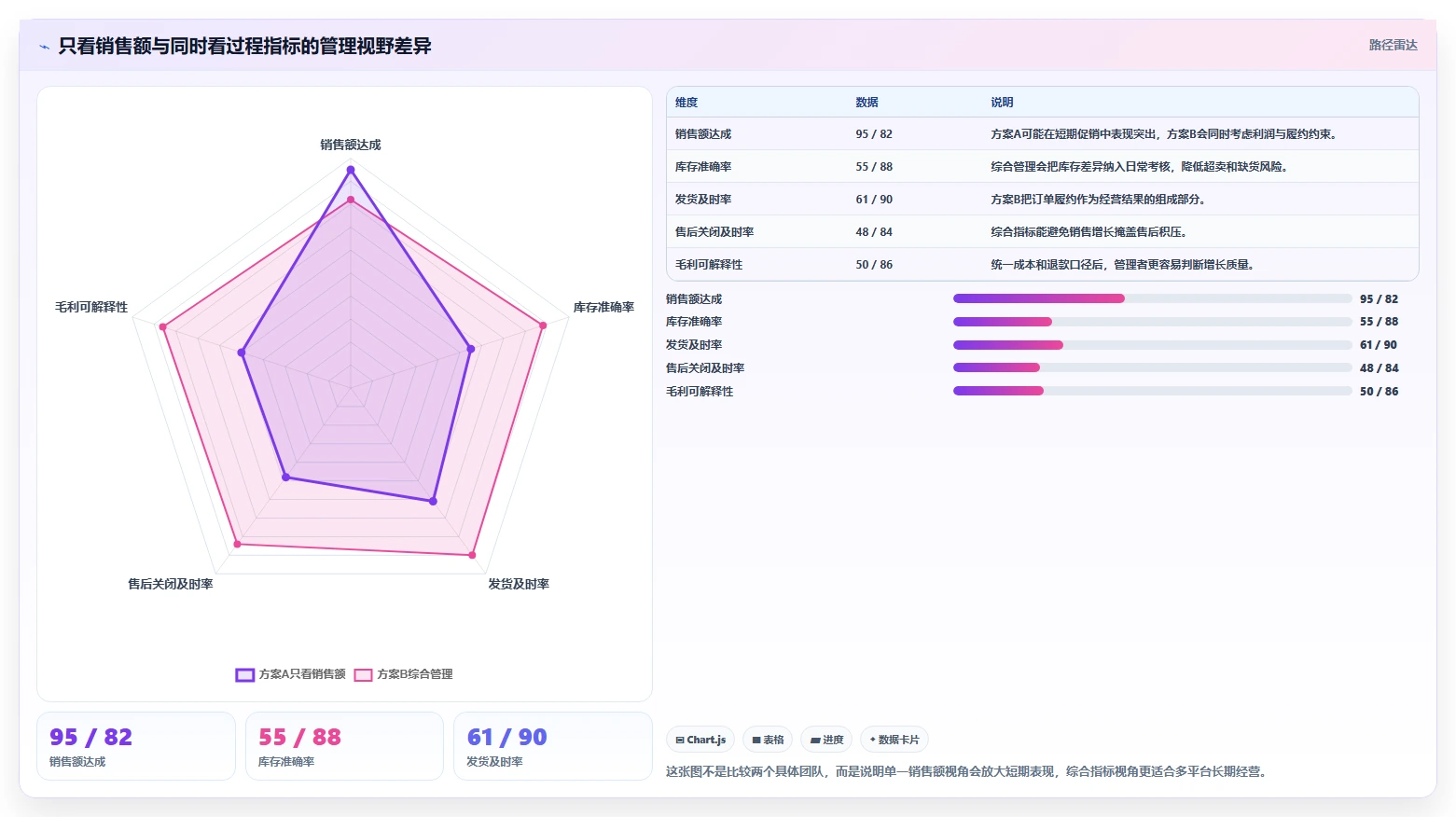Click the 库存准确率 progress bar
The width and height of the screenshot is (1456, 817).
pyautogui.click(x=1152, y=322)
